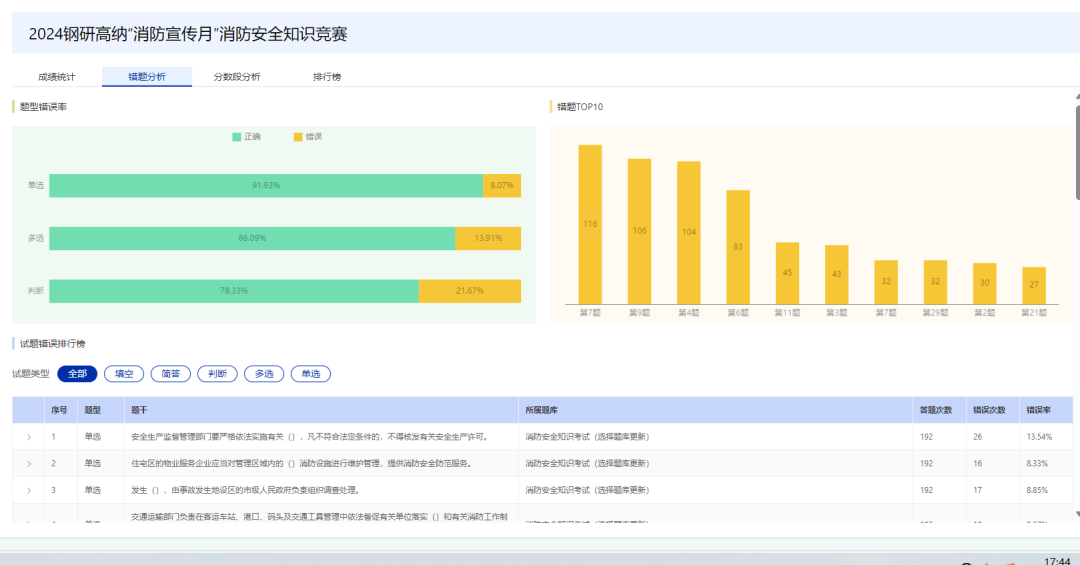The image size is (1080, 565).
Task: Filter questions by 多选 type
Action: (264, 374)
